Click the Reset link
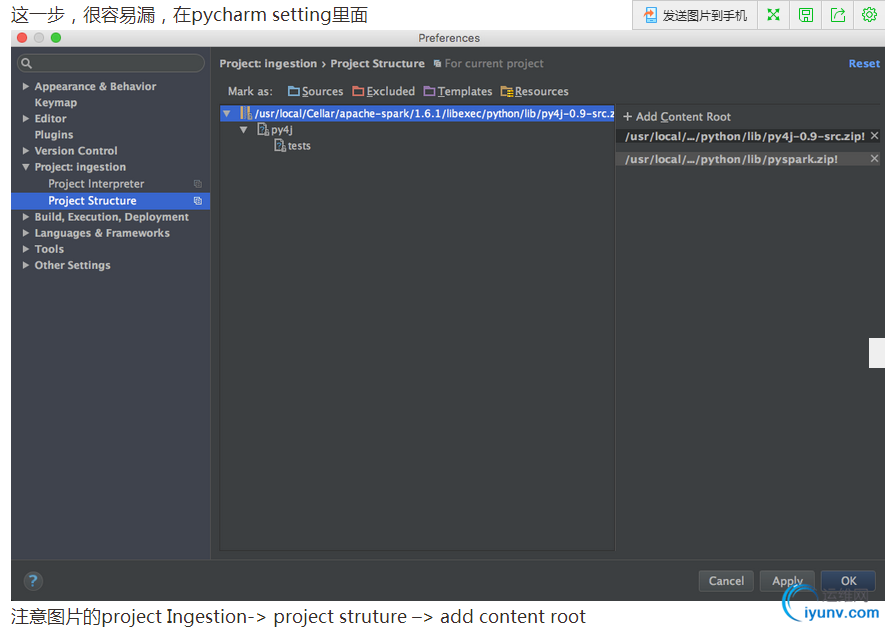 click(x=864, y=64)
